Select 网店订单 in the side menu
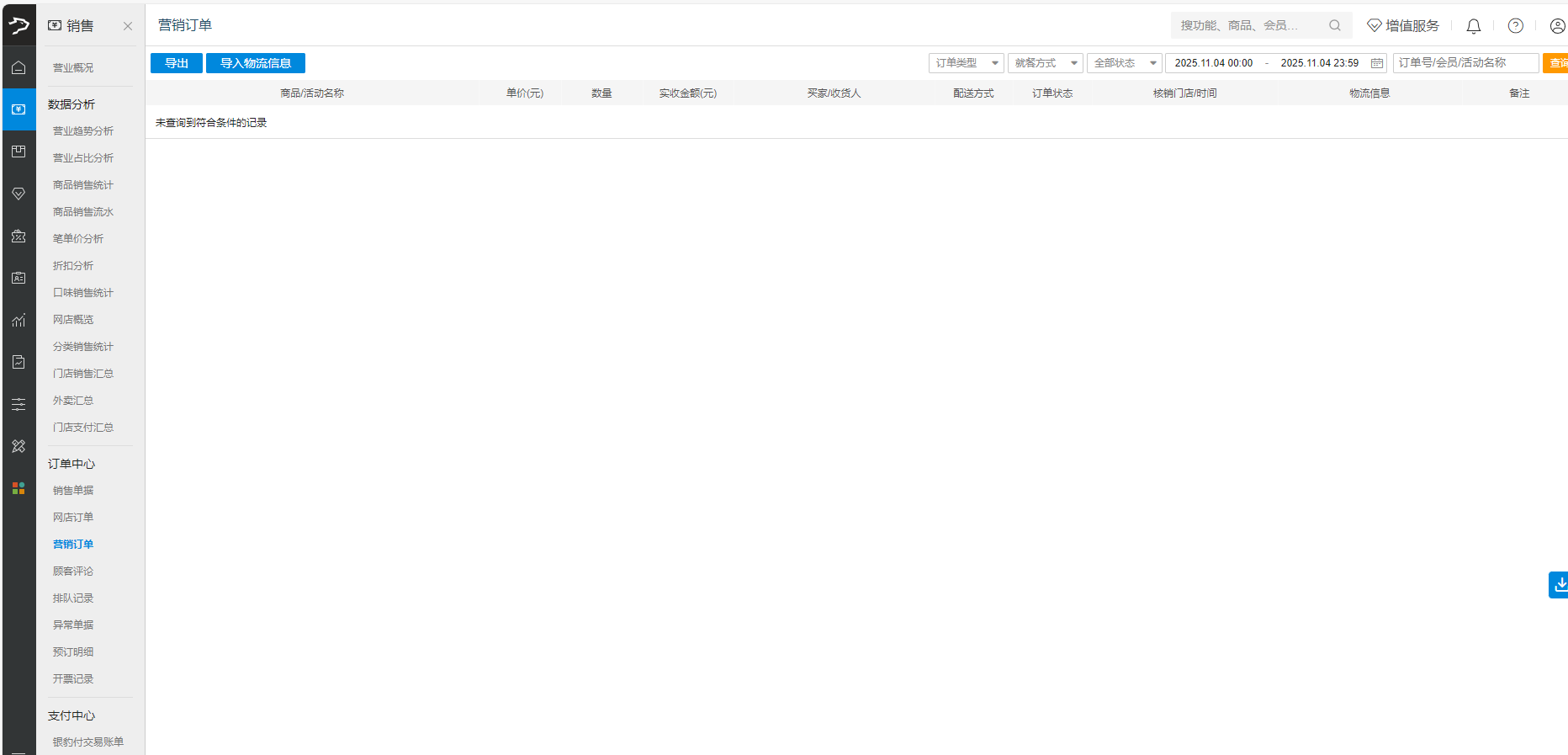This screenshot has width=1568, height=755. [x=73, y=518]
